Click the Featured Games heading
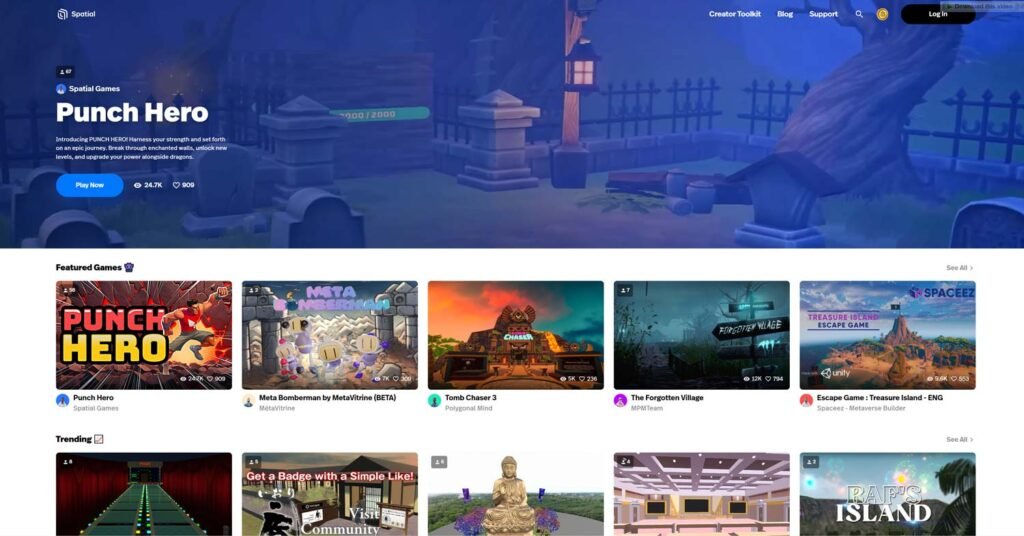 [88, 267]
